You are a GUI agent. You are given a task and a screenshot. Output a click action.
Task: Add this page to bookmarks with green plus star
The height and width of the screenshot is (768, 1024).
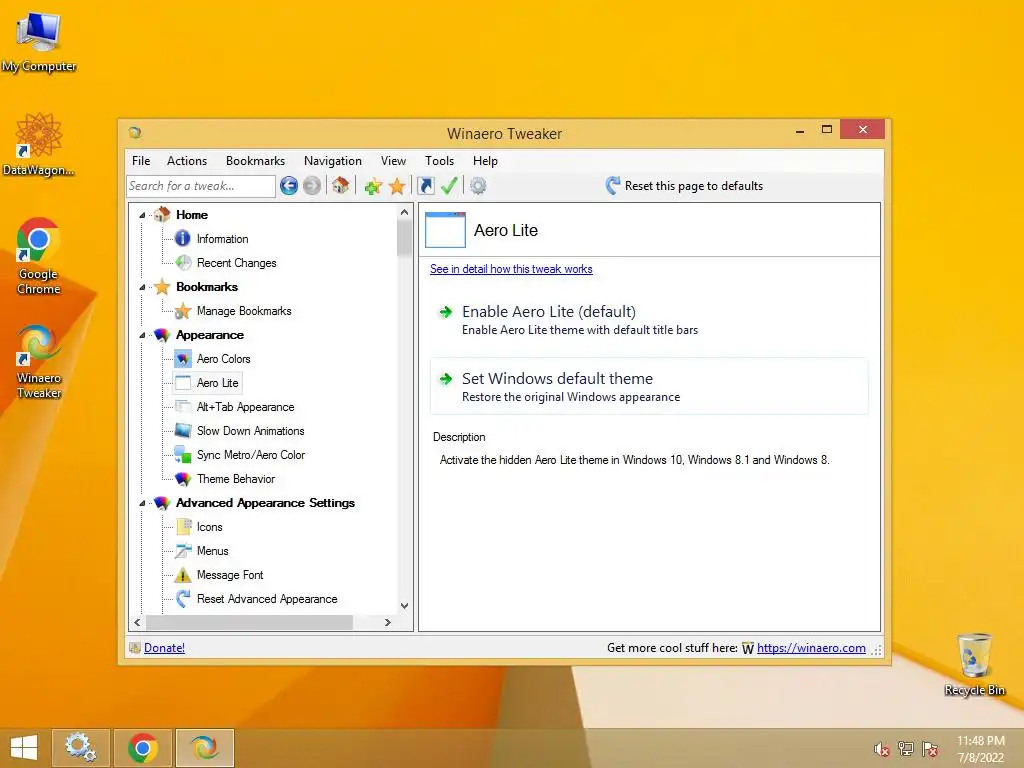(373, 186)
